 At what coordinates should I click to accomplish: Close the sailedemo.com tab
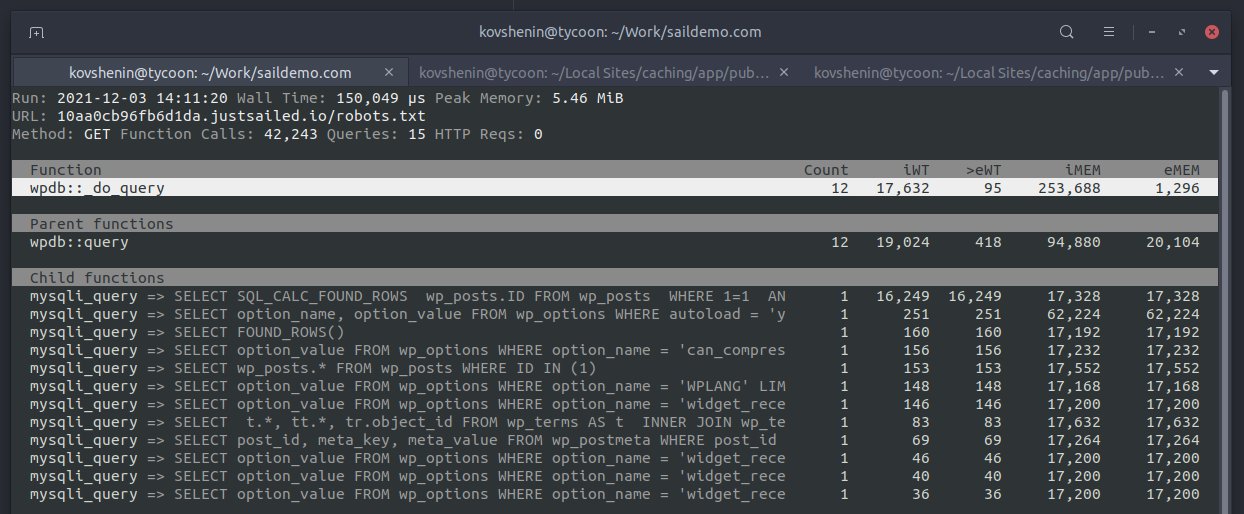point(389,73)
